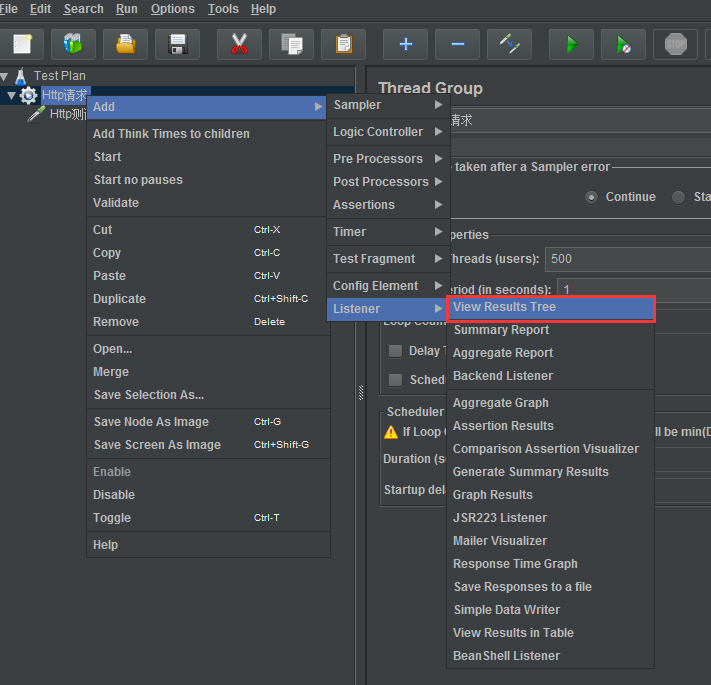This screenshot has height=685, width=711.
Task: Open the Templates icon in toolbar
Action: click(x=73, y=44)
